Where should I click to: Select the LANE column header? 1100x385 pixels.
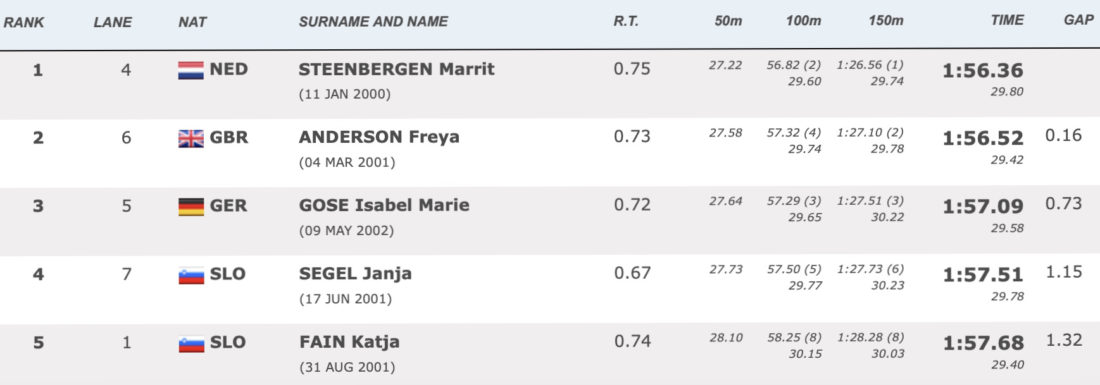tap(112, 22)
